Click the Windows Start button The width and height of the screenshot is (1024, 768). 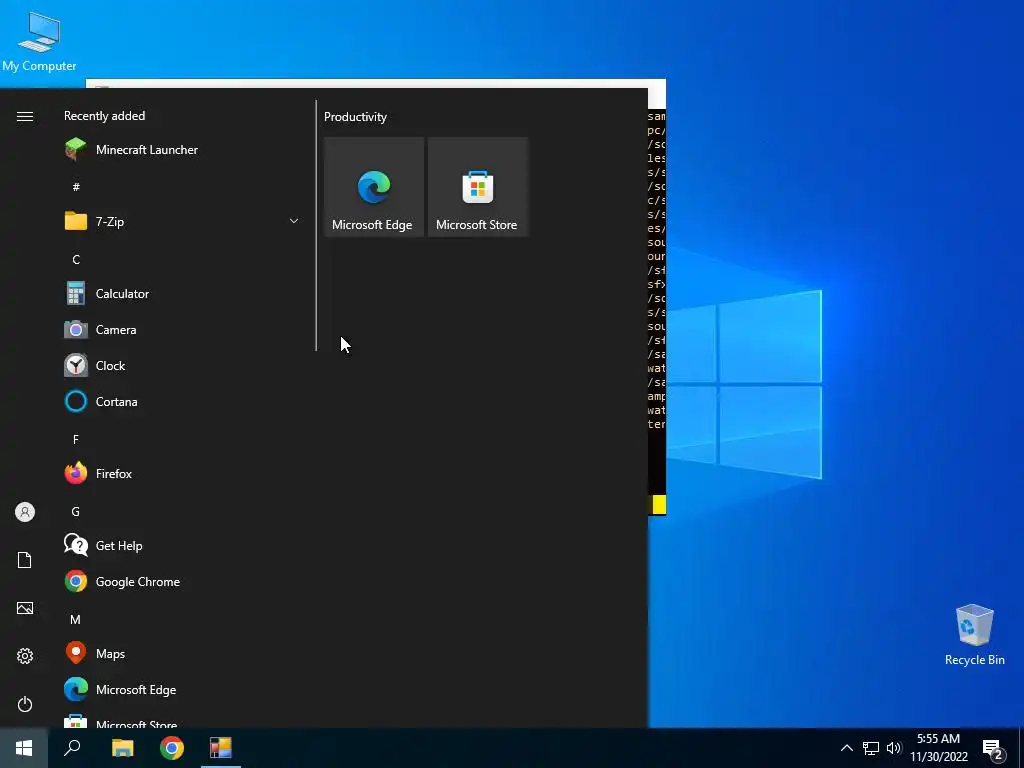point(24,748)
